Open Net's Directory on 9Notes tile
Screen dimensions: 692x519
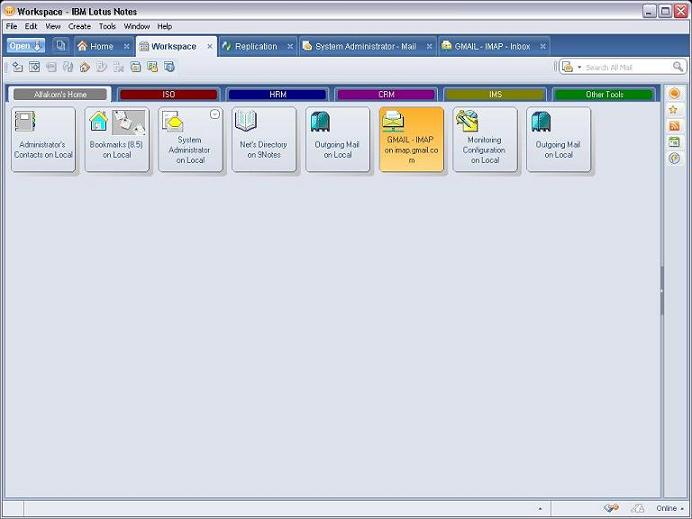click(264, 139)
